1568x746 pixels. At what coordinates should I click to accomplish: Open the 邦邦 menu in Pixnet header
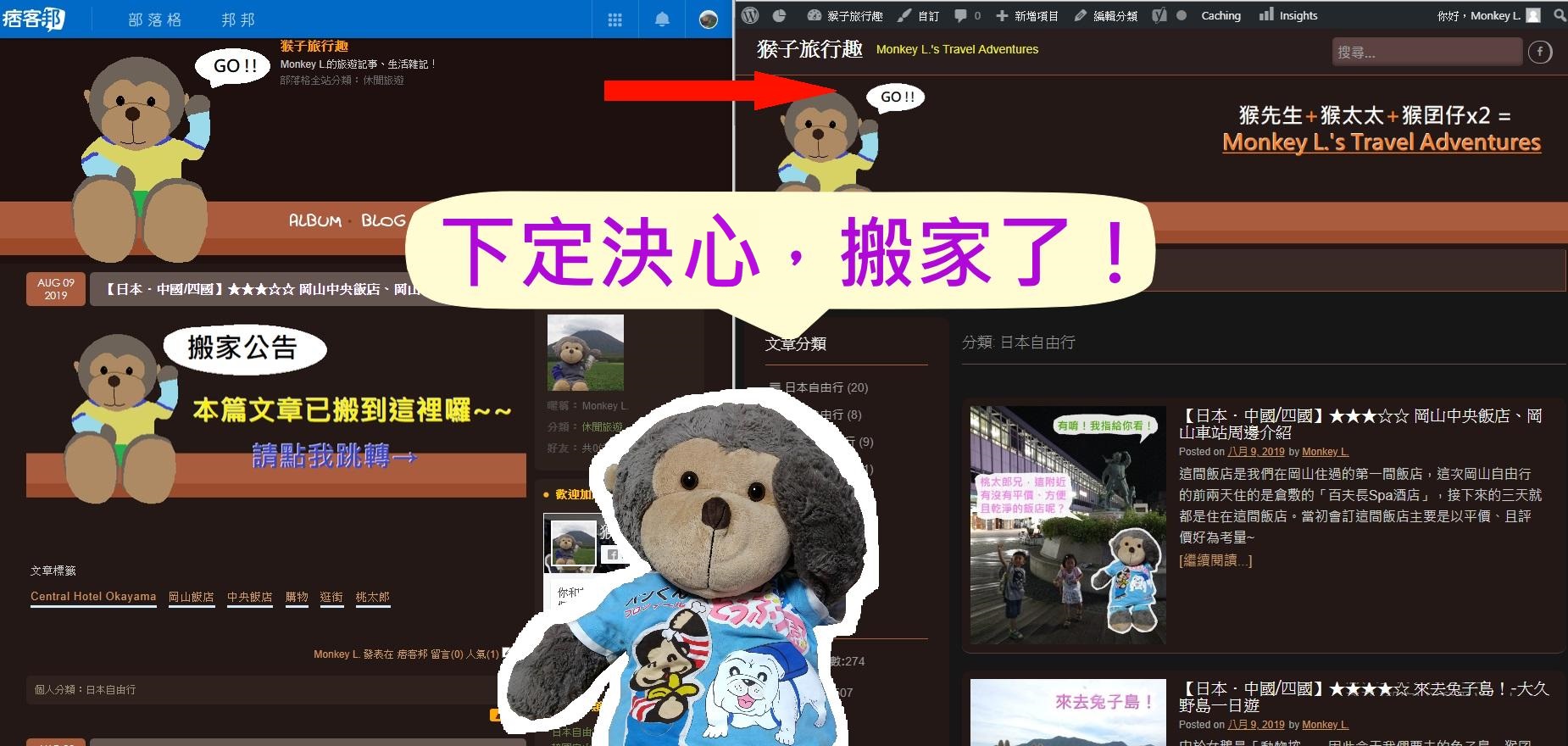238,19
